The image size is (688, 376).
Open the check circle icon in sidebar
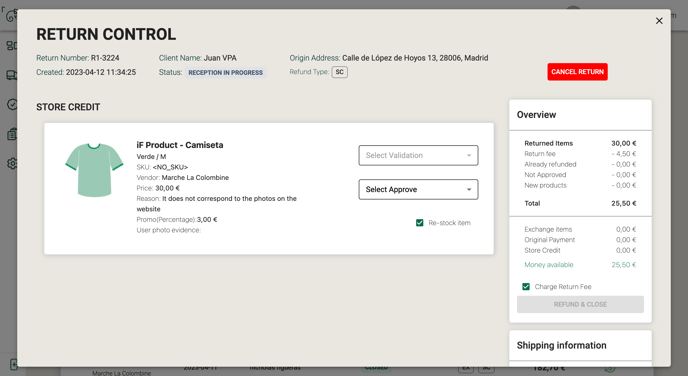tap(12, 104)
